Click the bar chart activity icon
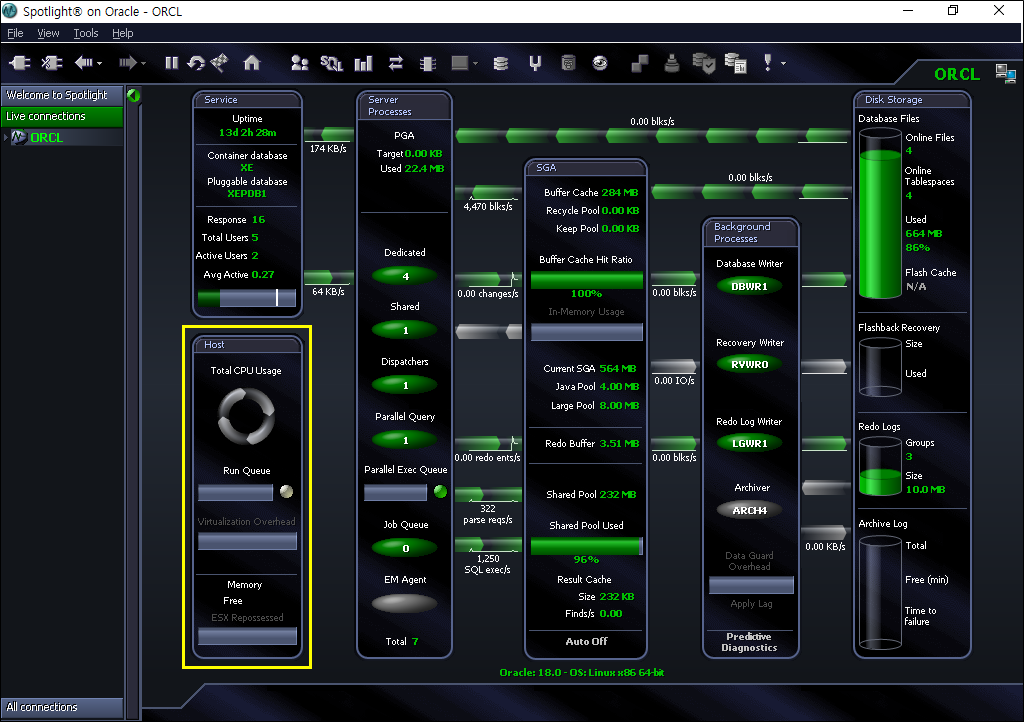 [x=363, y=63]
